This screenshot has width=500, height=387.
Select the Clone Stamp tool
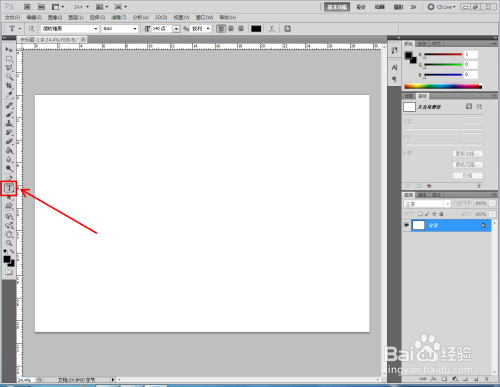coord(9,123)
